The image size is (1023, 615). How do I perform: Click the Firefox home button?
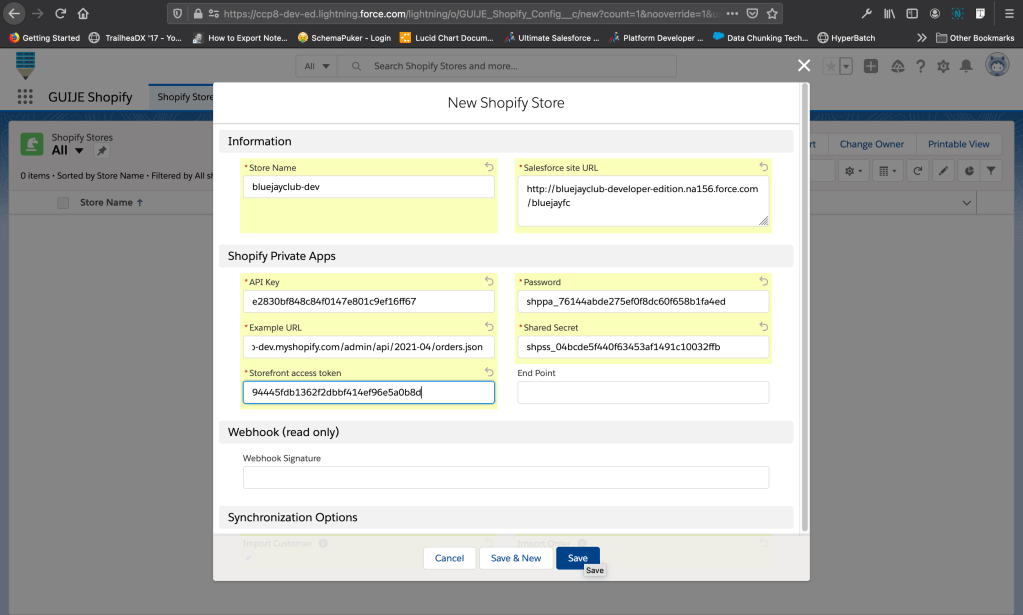pyautogui.click(x=83, y=14)
